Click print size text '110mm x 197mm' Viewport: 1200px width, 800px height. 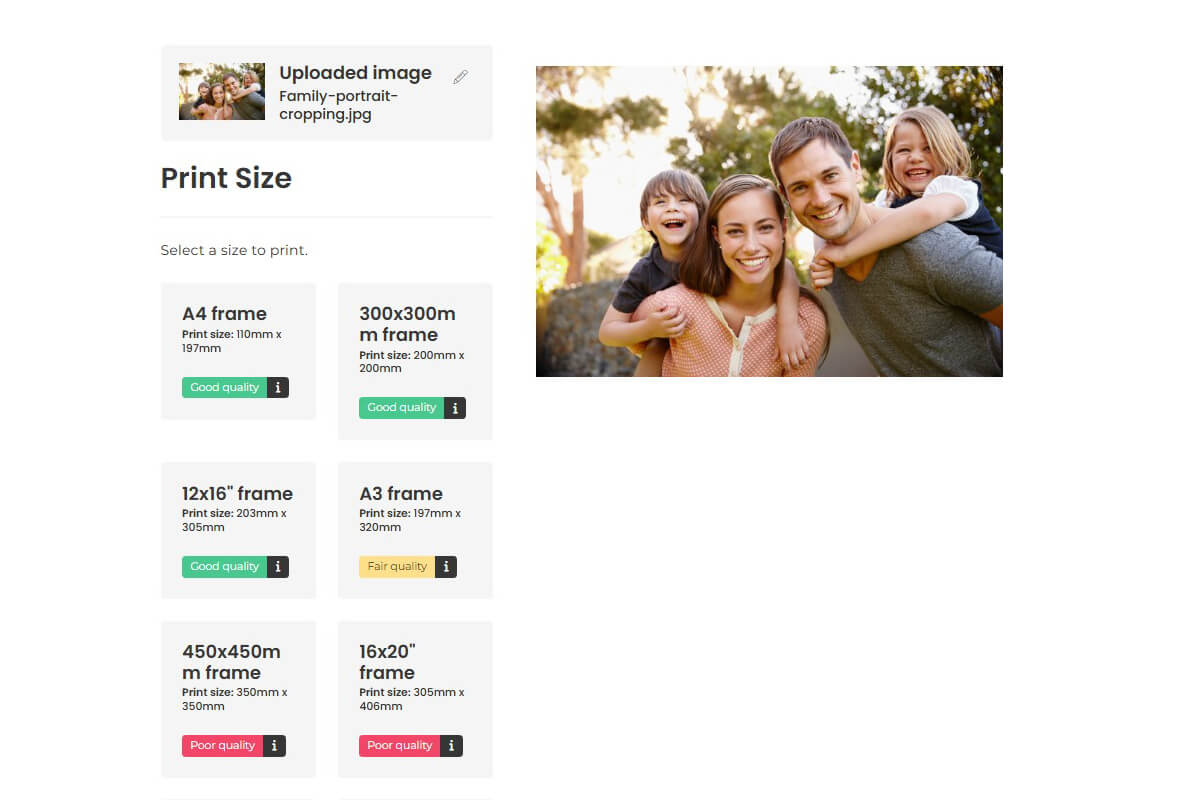pos(234,341)
